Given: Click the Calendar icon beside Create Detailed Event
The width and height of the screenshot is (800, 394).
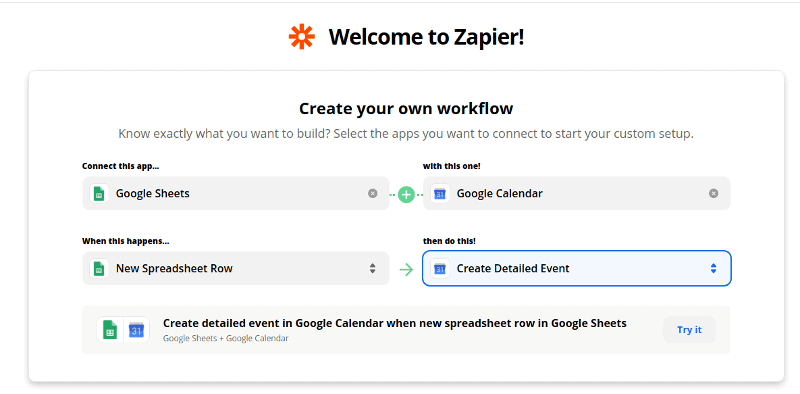Looking at the screenshot, I should pos(440,268).
